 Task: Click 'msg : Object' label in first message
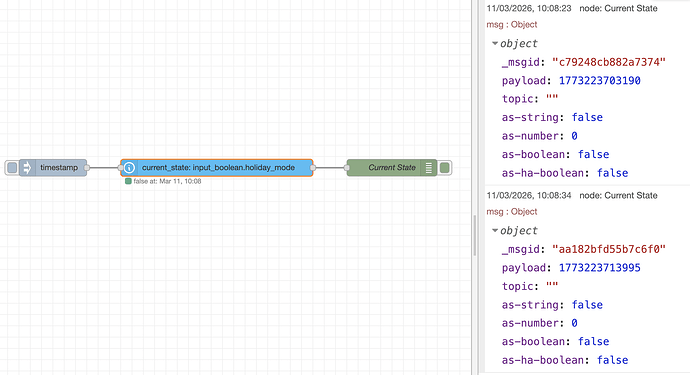click(512, 25)
